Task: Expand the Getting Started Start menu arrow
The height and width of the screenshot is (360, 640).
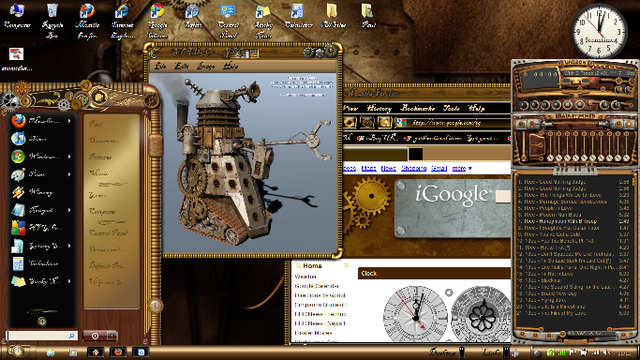Action: (69, 245)
